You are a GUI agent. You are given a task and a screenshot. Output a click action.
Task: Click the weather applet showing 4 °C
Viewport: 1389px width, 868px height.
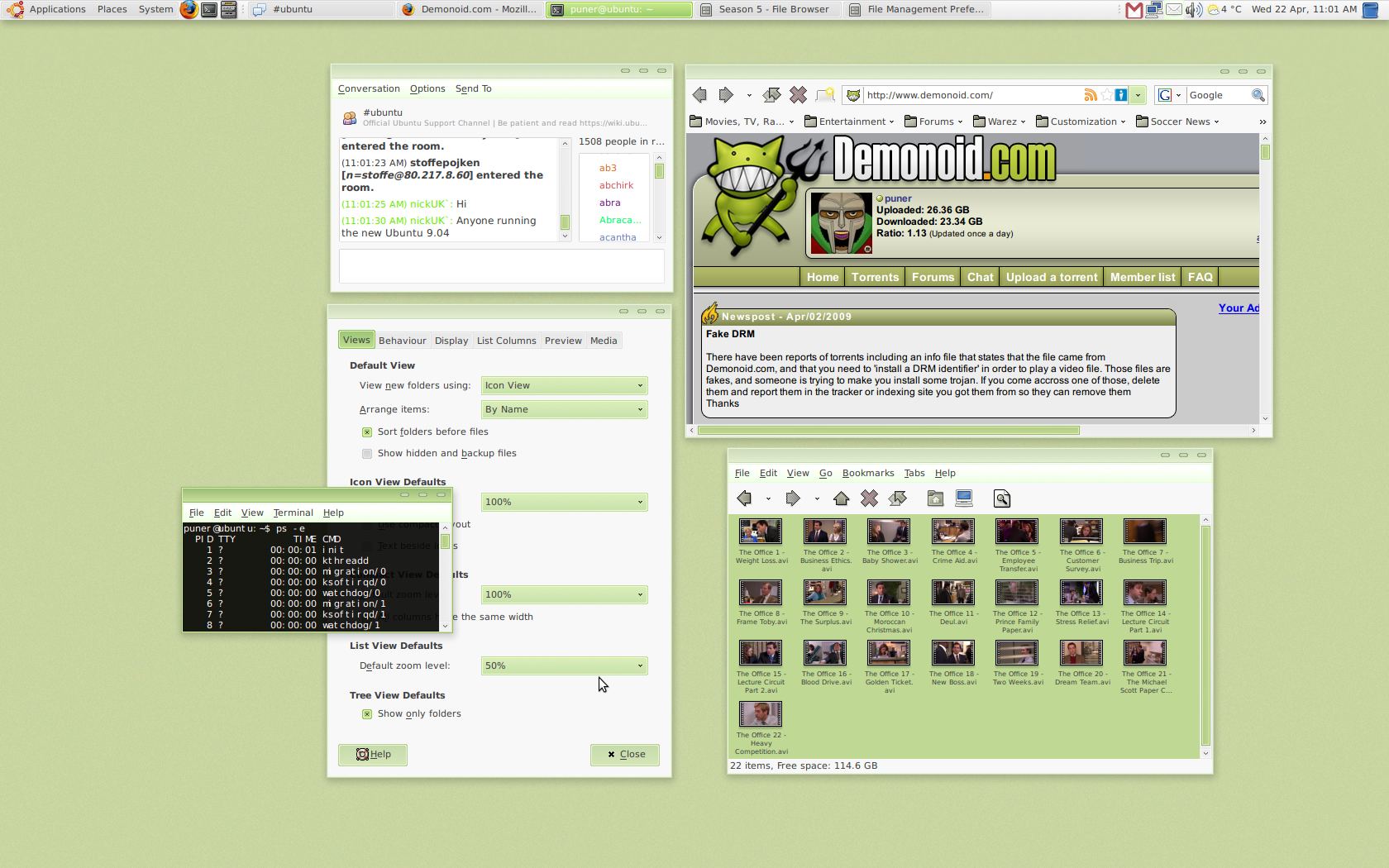(x=1224, y=10)
